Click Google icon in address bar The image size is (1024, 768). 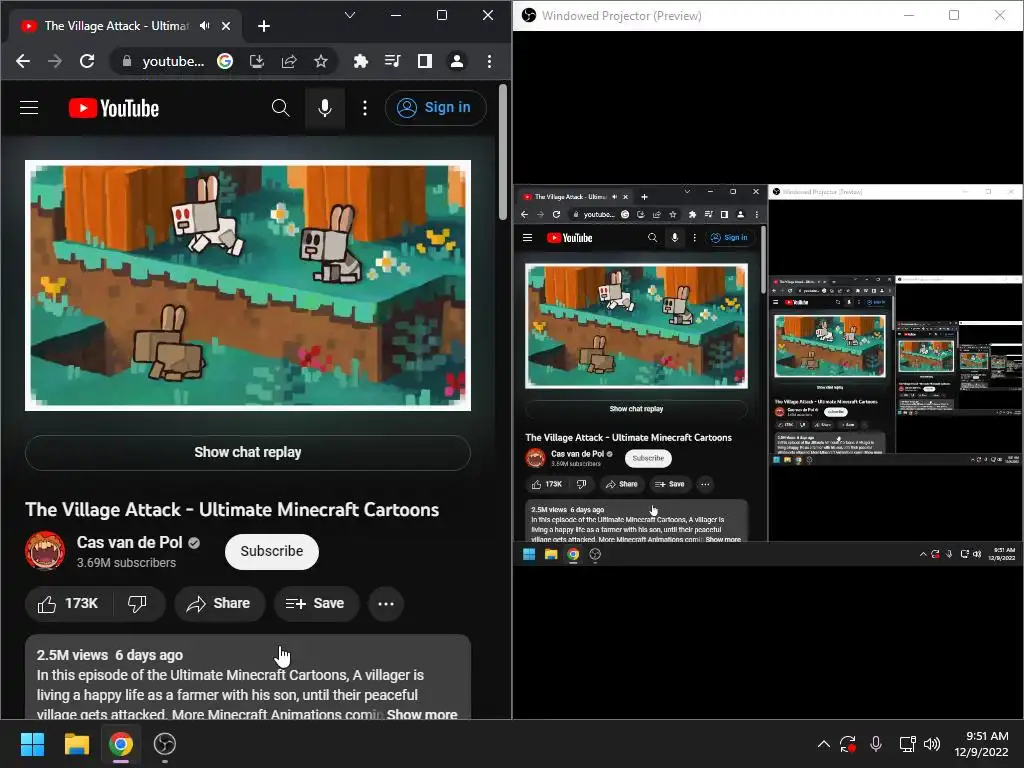225,61
